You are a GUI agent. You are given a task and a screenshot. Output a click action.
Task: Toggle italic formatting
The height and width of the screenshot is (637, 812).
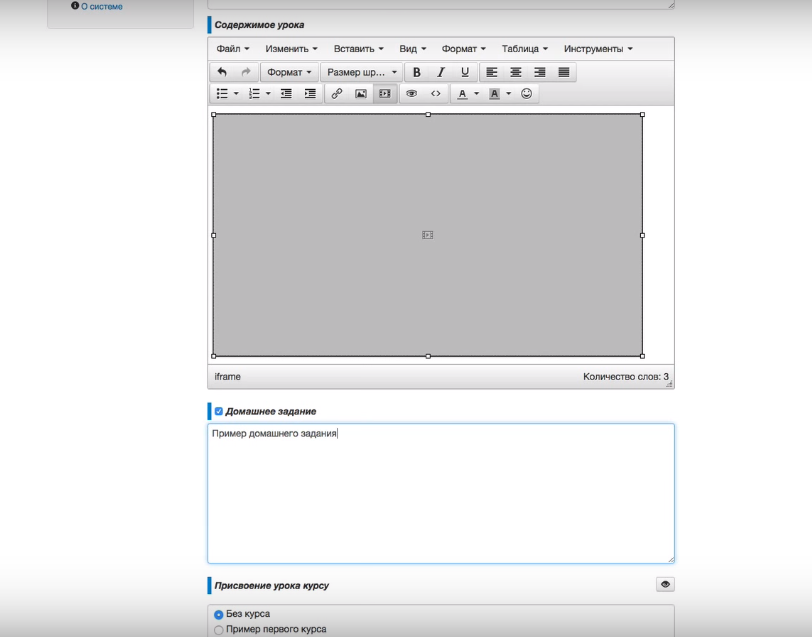click(x=441, y=72)
